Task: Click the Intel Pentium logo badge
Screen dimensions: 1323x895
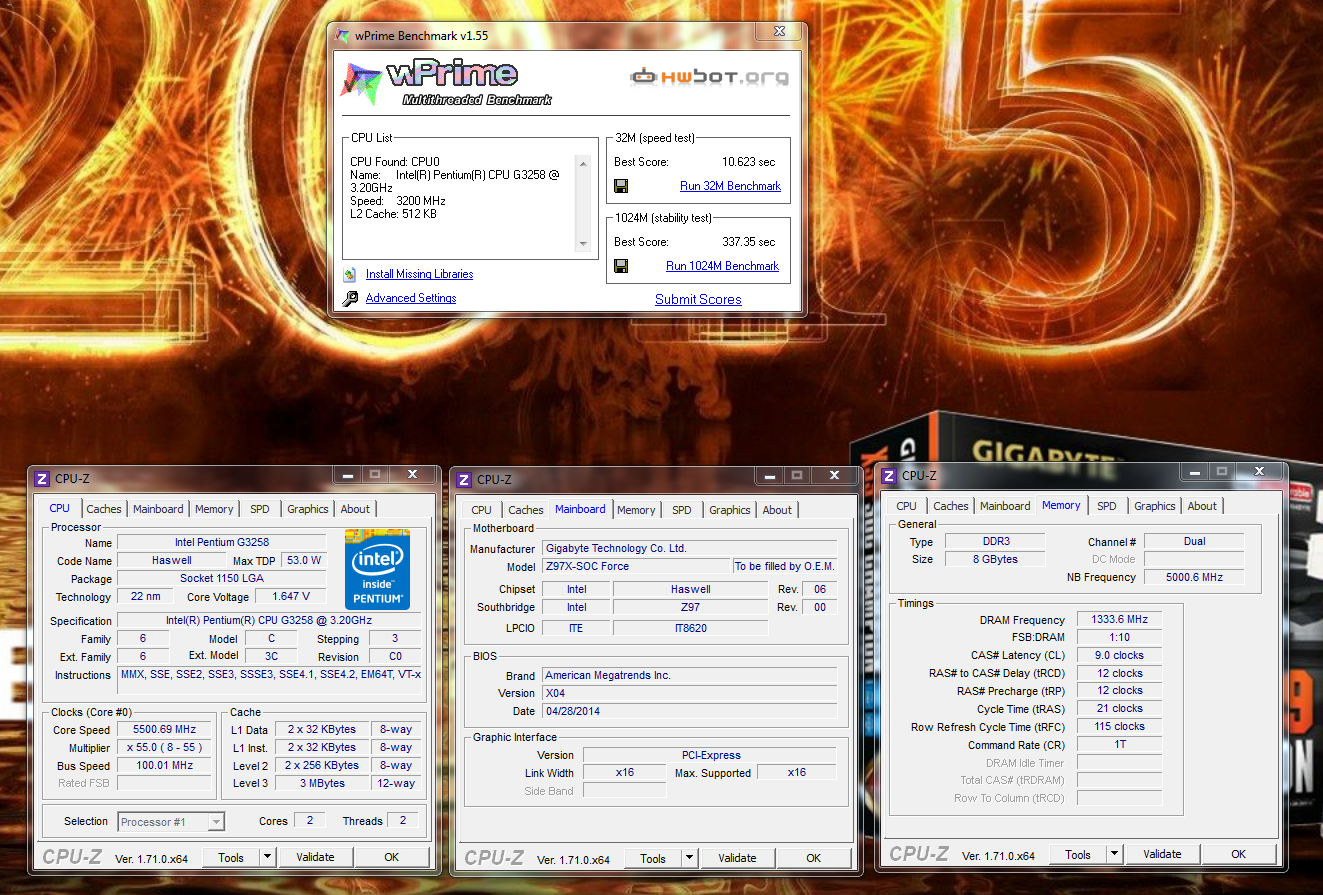Action: tap(377, 569)
